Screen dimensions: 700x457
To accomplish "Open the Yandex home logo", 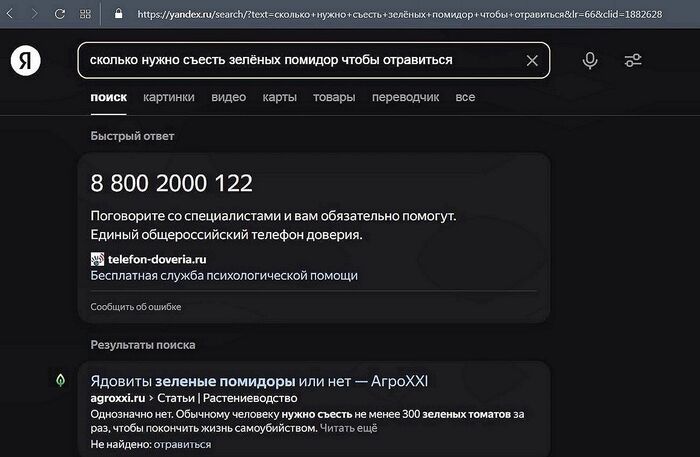I will click(25, 60).
